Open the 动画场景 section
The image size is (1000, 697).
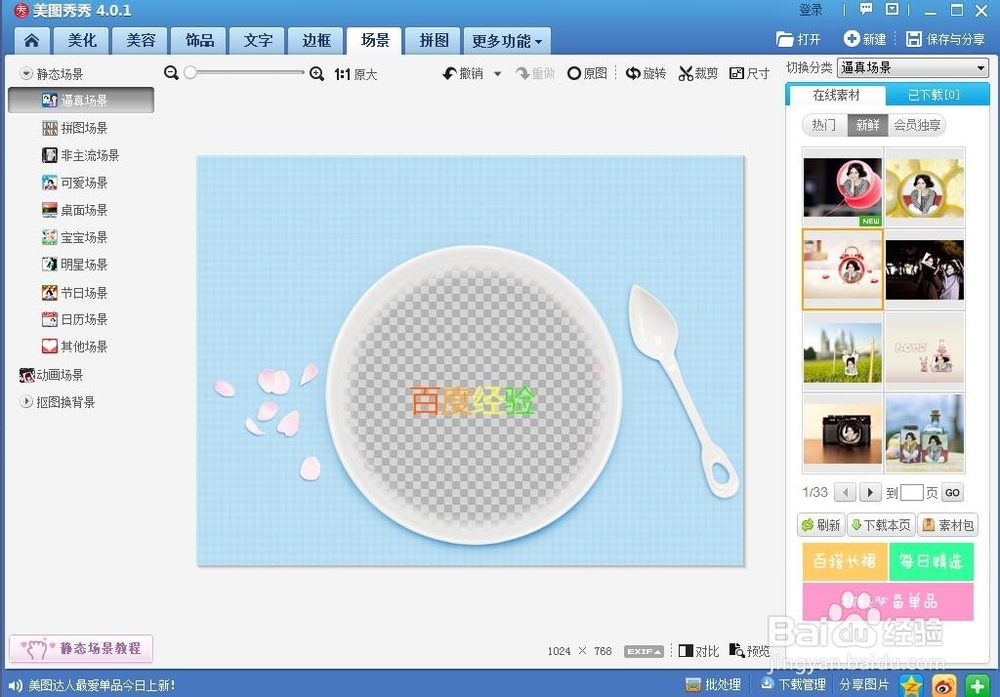coord(52,375)
